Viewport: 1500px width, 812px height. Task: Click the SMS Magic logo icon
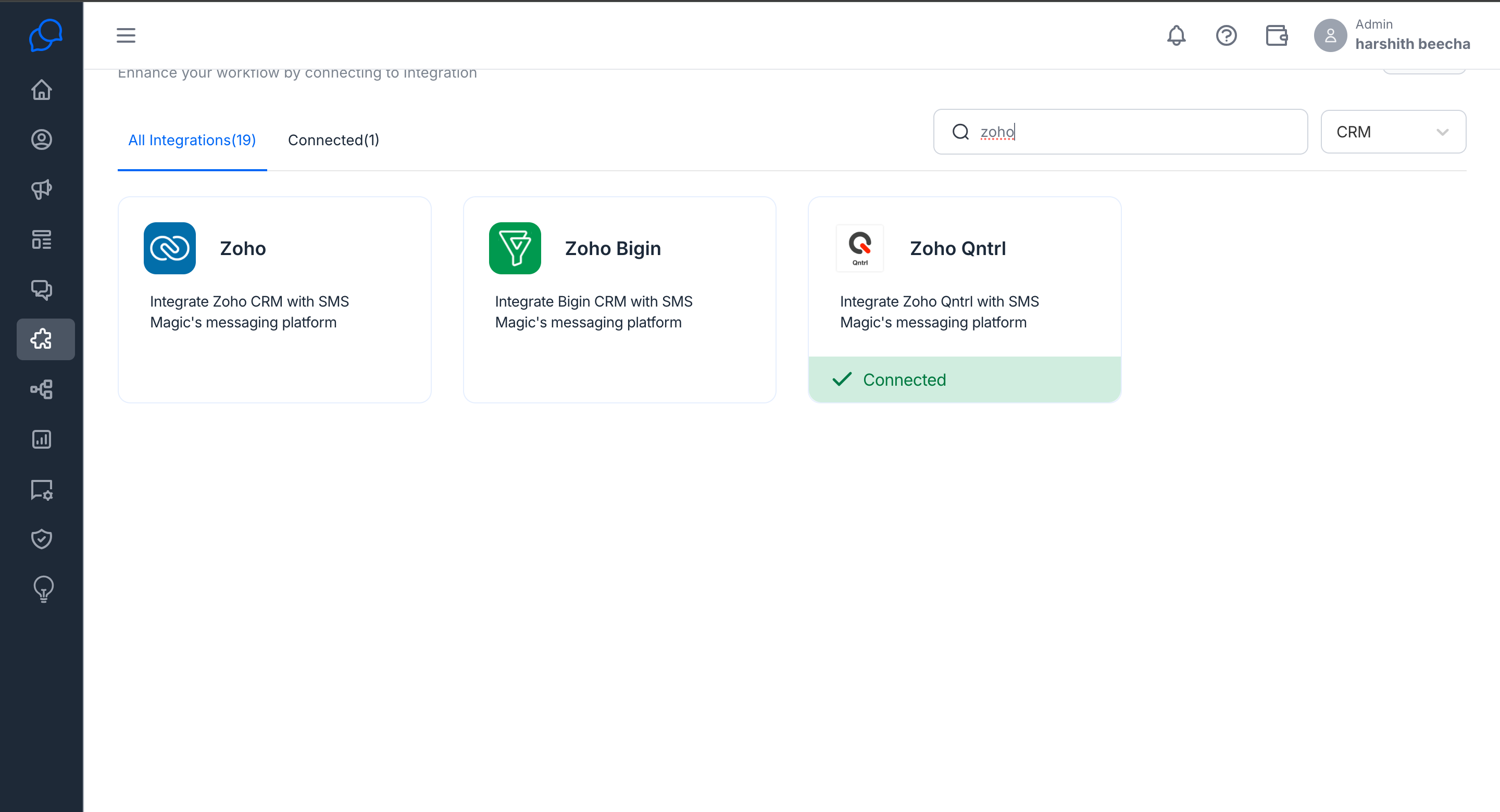tap(45, 35)
